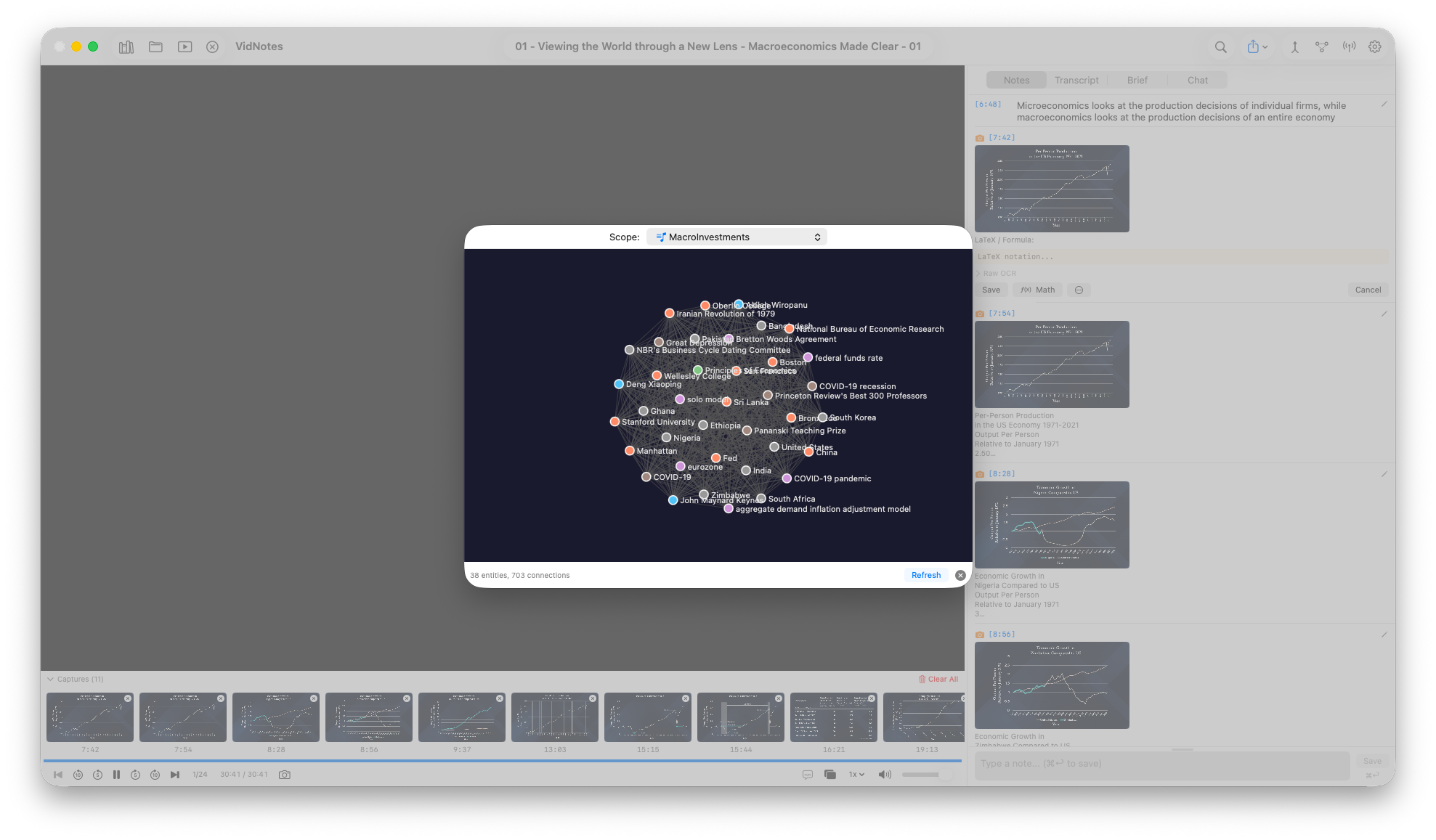Edit the 8:56 note via its pencil icon

(1384, 635)
